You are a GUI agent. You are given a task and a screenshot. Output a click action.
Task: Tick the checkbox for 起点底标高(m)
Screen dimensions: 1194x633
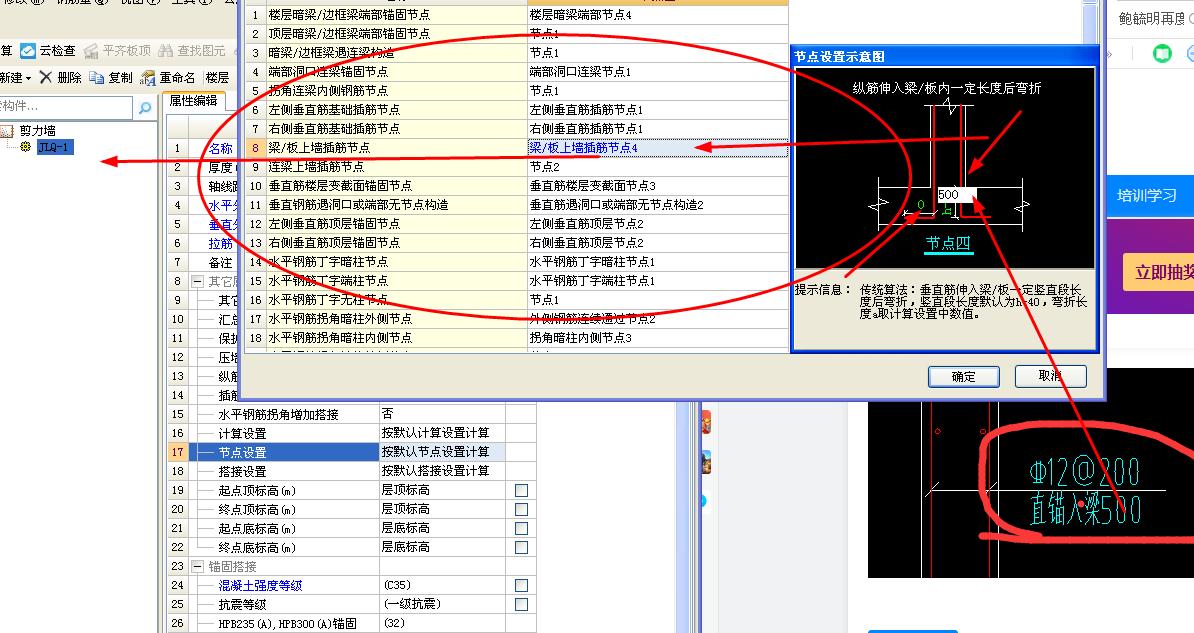click(x=522, y=529)
